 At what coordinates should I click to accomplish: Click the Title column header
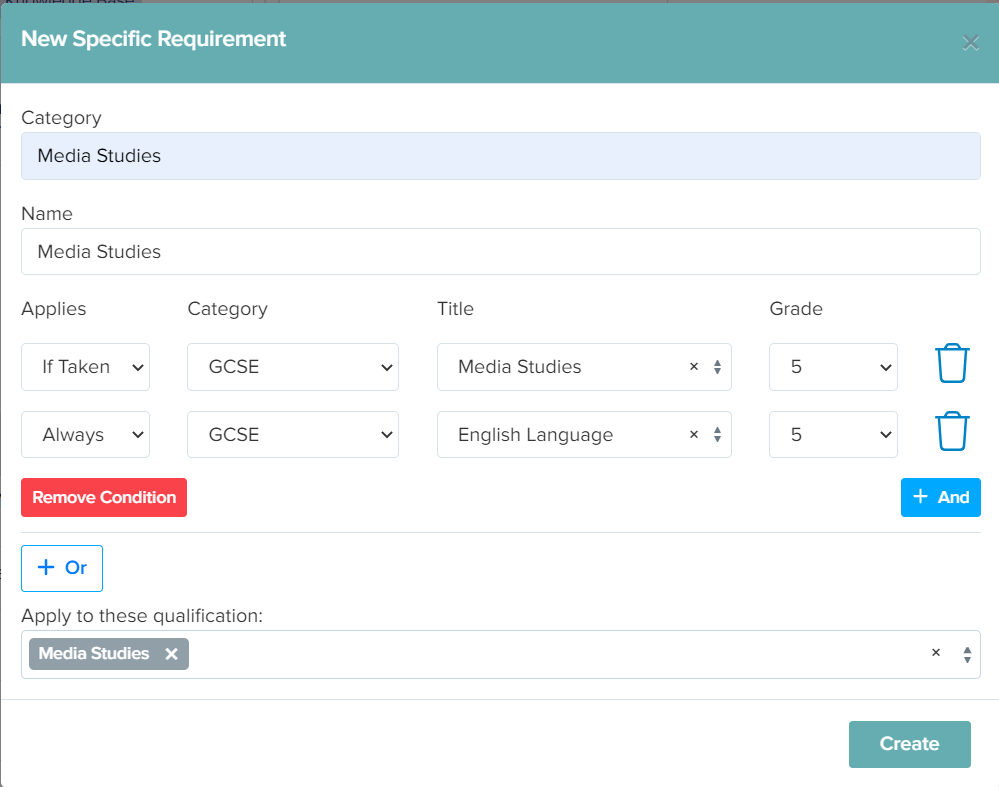pyautogui.click(x=456, y=309)
